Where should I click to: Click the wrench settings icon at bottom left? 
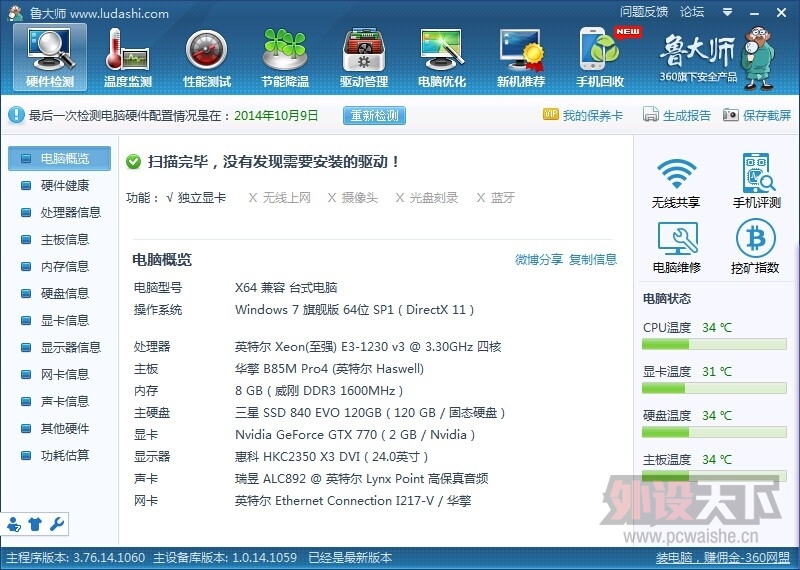pyautogui.click(x=57, y=524)
